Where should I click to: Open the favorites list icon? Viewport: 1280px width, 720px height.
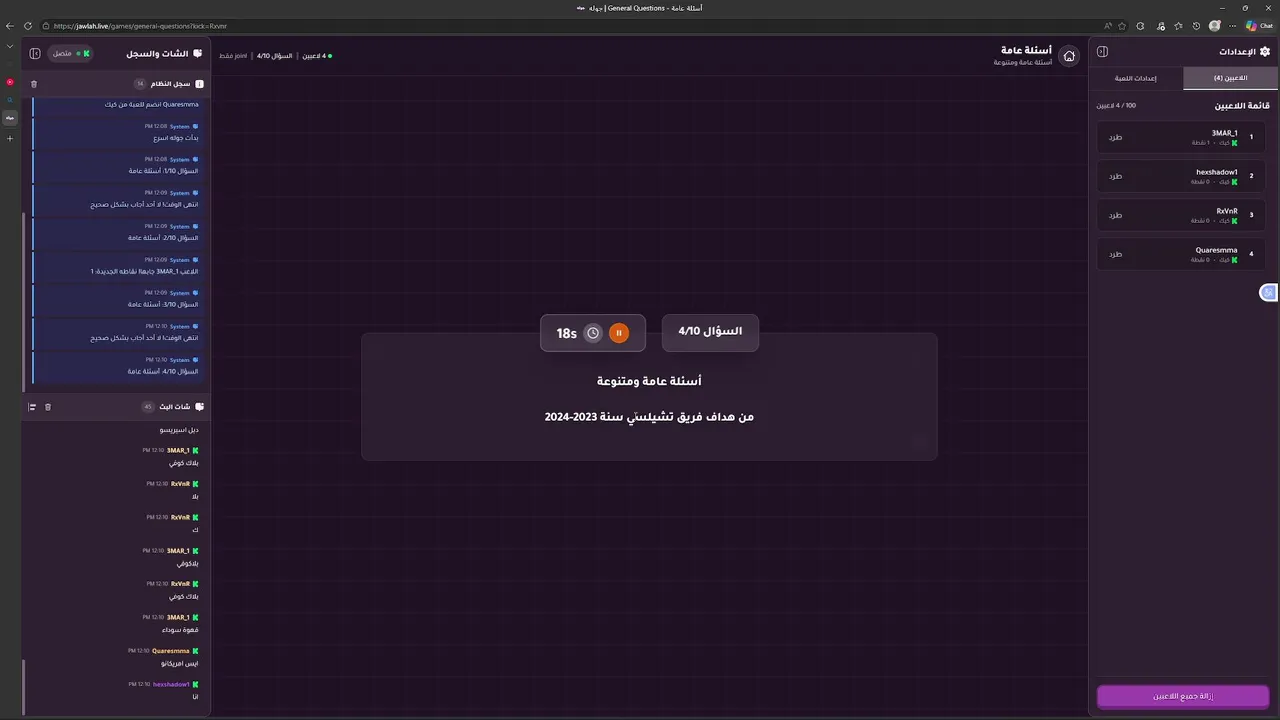1179,26
